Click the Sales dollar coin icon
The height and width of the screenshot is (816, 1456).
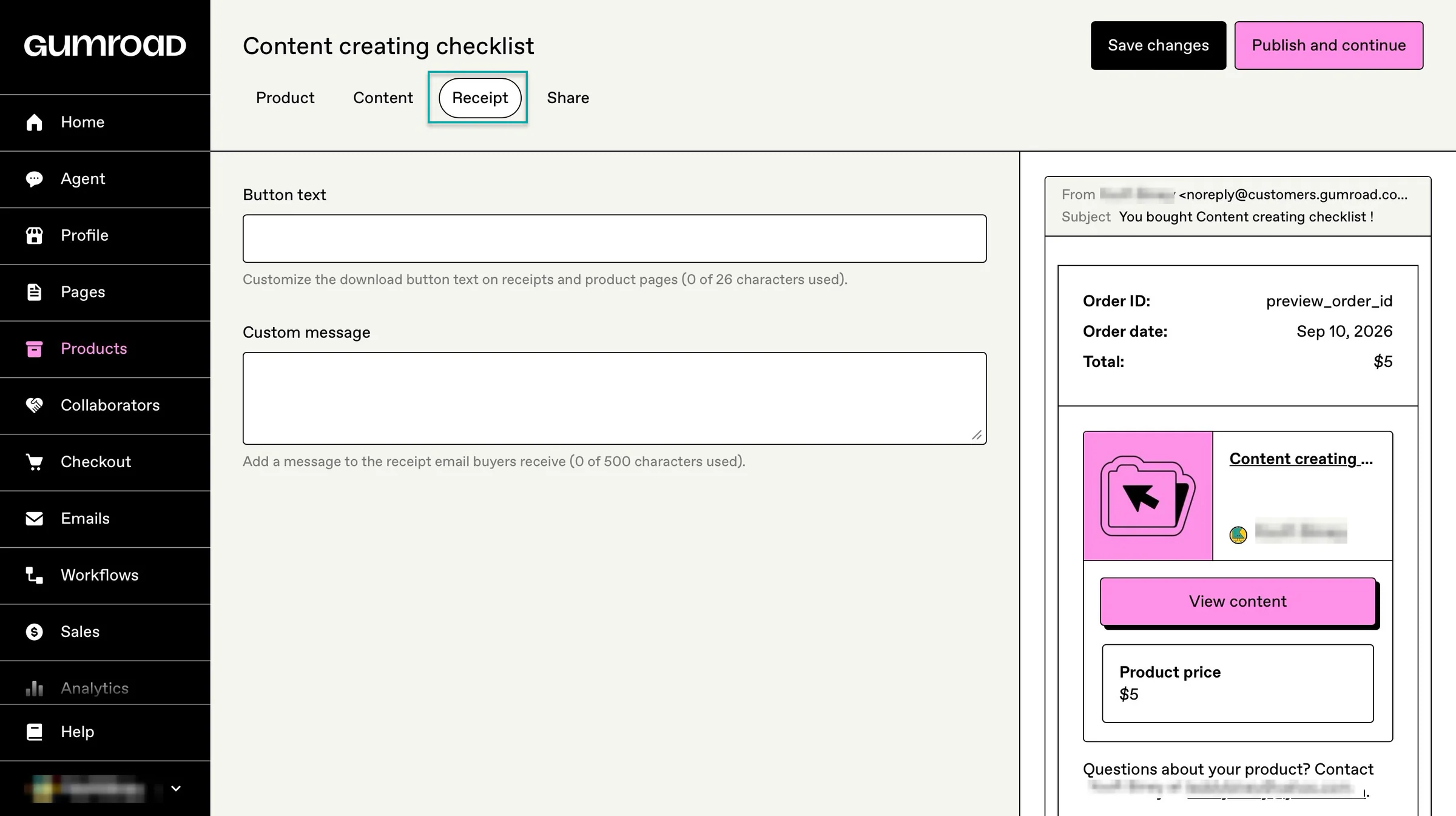pyautogui.click(x=35, y=632)
